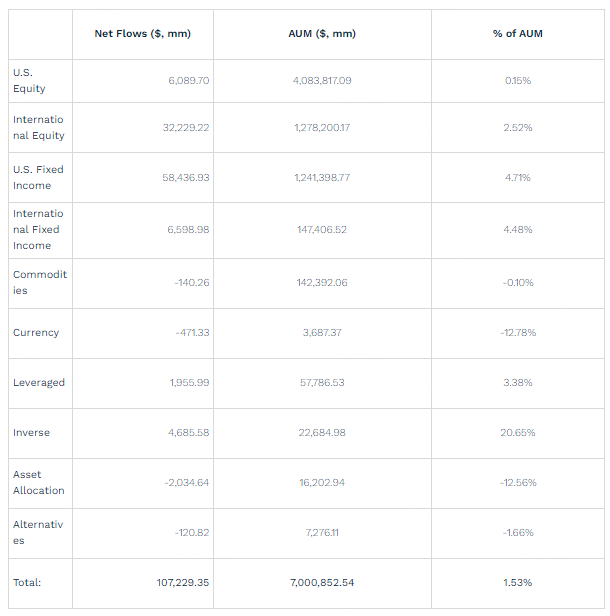Click U.S. Equity net flows value 6,089.70

pos(188,80)
